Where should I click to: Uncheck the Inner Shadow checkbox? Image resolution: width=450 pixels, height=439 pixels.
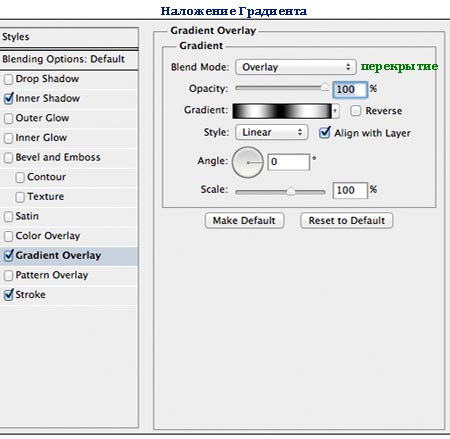pyautogui.click(x=8, y=99)
